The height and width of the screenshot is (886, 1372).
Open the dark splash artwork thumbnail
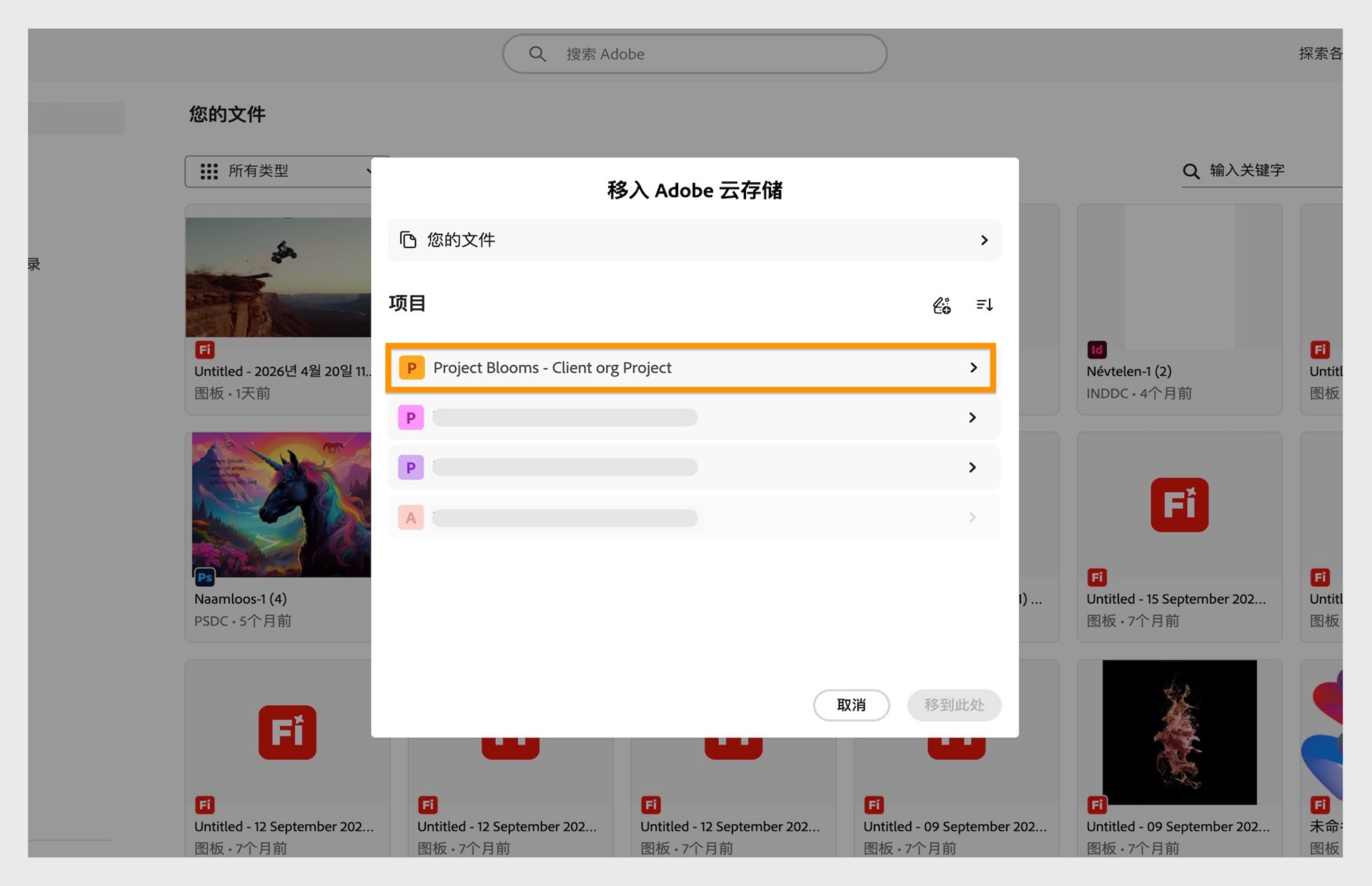coord(1179,732)
